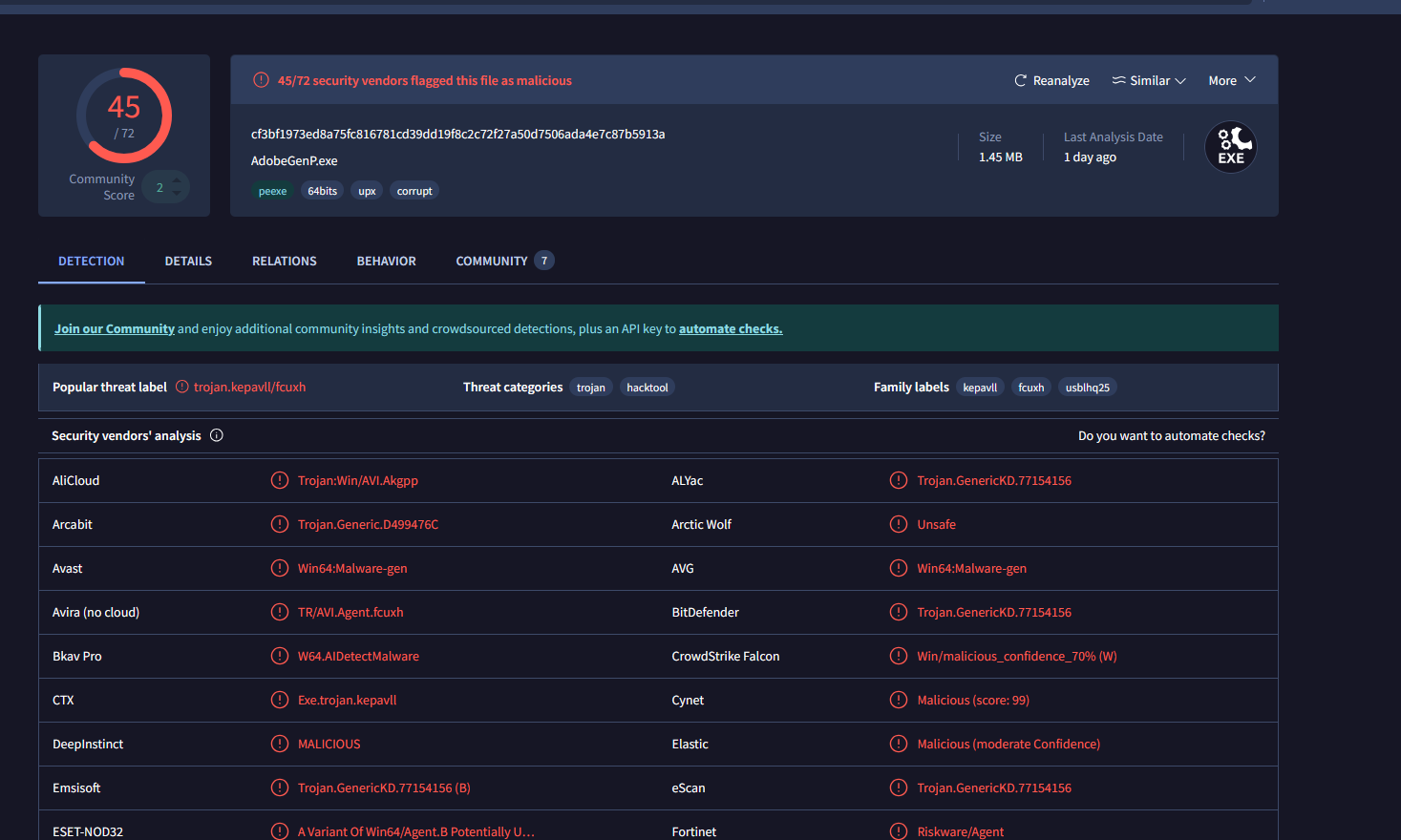
Task: Follow the automate checks link
Action: pos(731,328)
